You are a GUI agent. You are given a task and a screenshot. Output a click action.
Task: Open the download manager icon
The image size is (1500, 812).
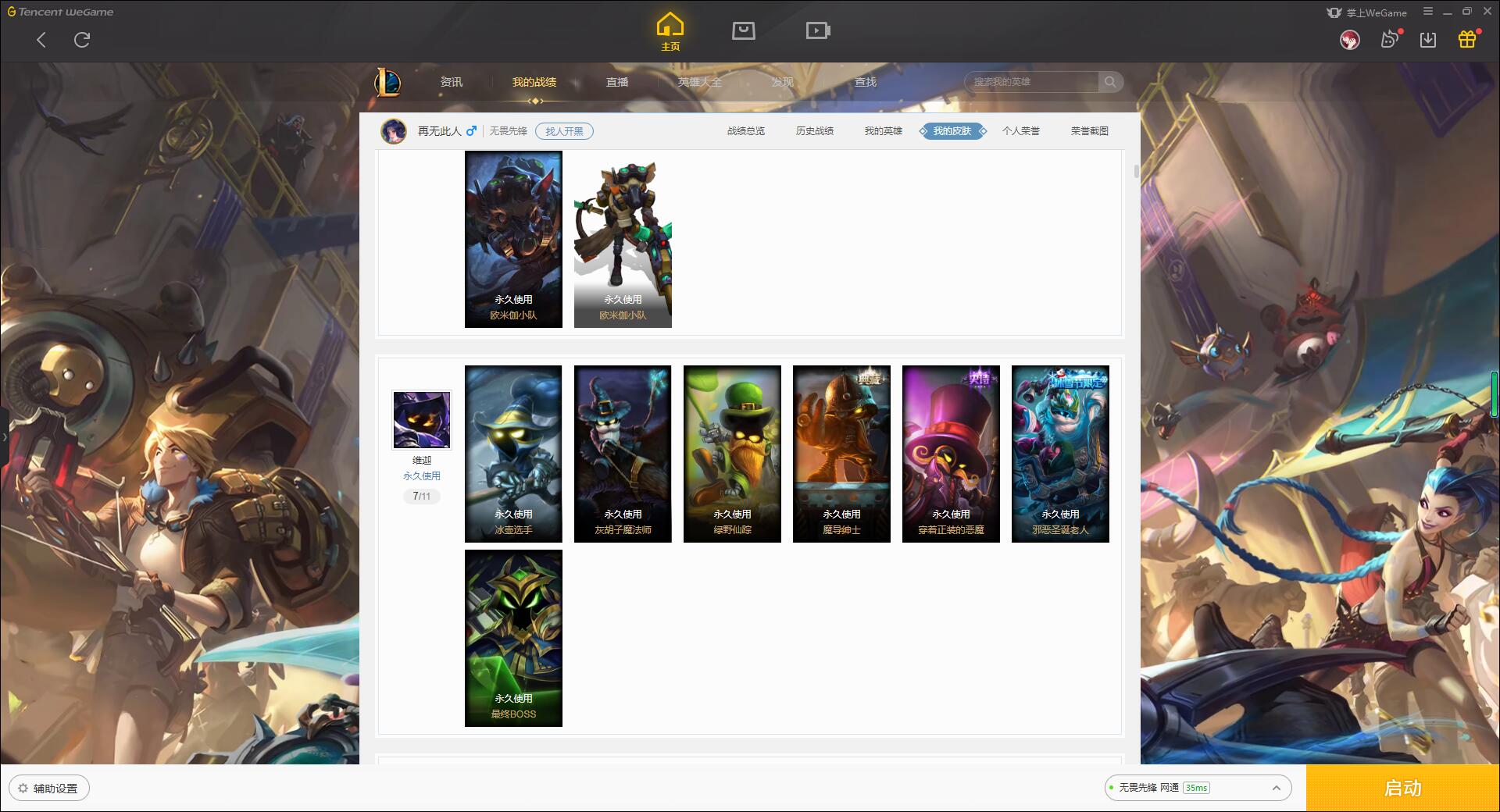pyautogui.click(x=1428, y=40)
